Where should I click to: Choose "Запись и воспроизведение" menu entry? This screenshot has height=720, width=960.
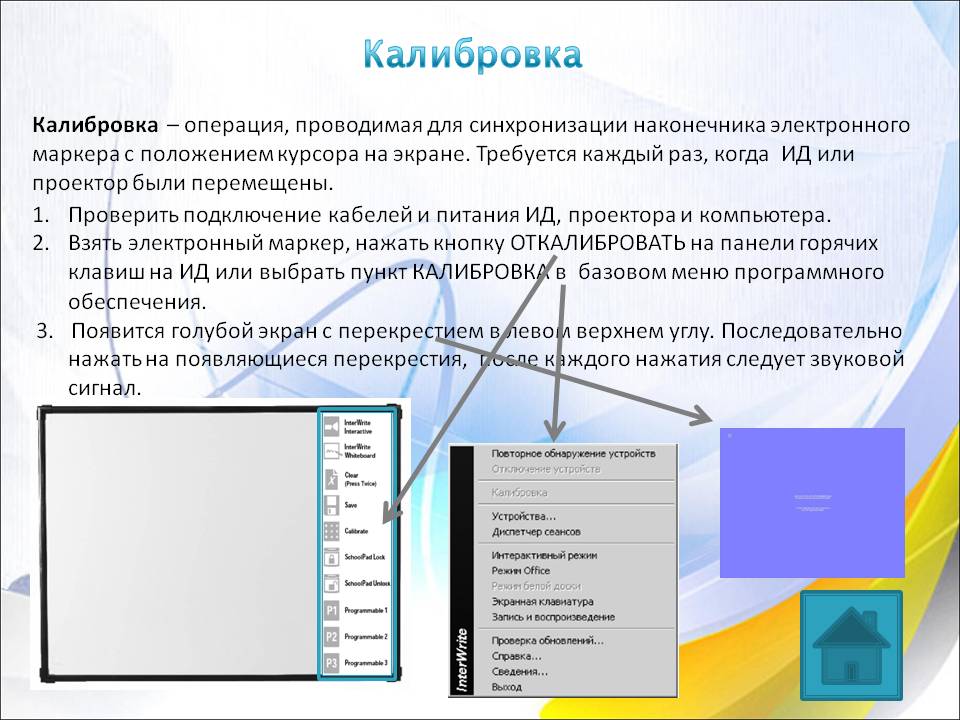point(553,617)
